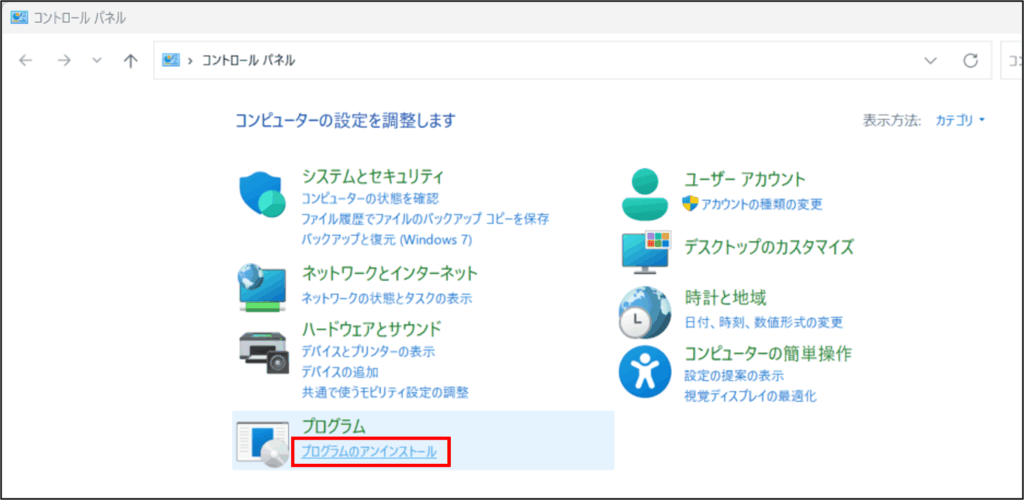Screen dimensions: 1024x500
Task: Open プログラムのアンインストール link
Action: (369, 452)
